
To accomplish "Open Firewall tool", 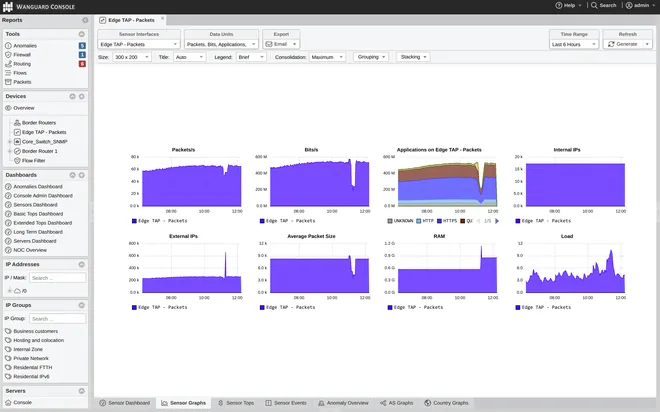I will [22, 55].
